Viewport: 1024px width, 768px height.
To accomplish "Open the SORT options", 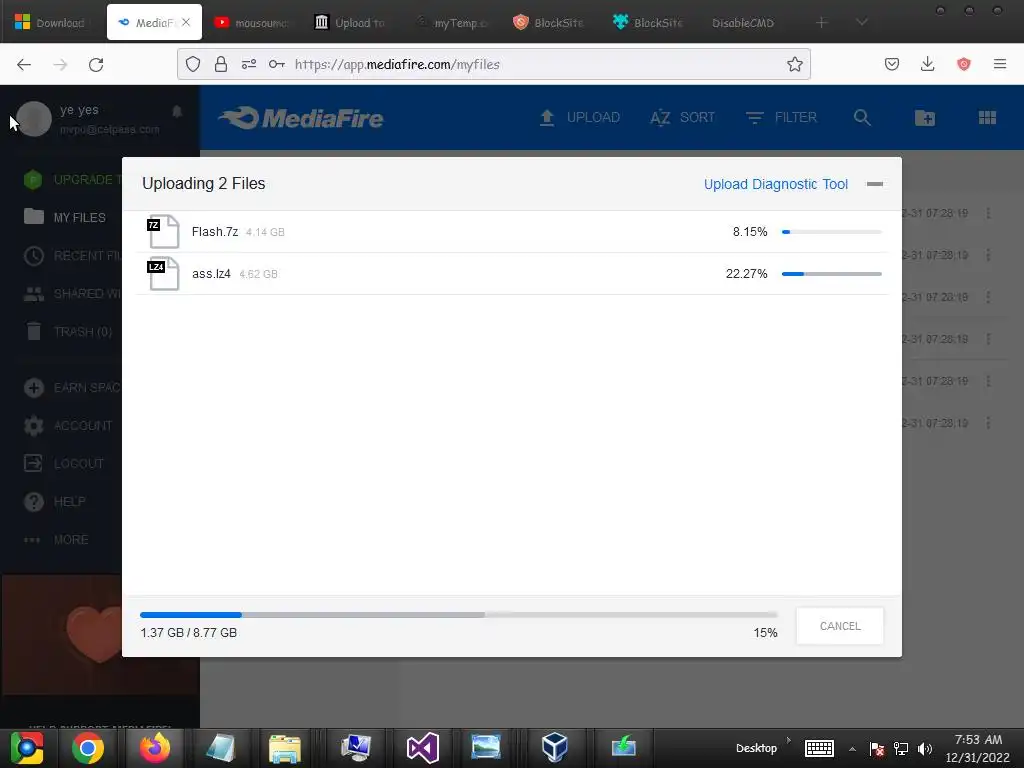I will (682, 118).
